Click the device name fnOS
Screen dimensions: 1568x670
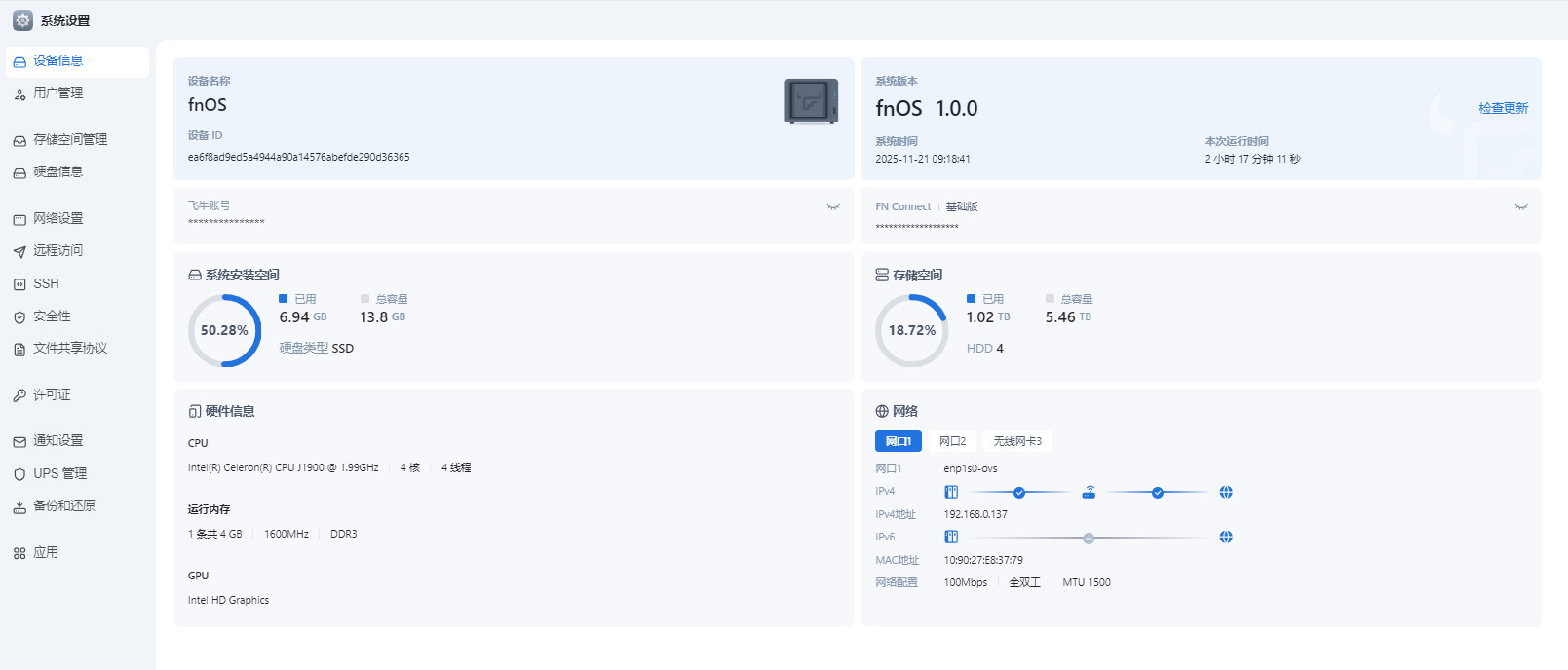pyautogui.click(x=208, y=105)
